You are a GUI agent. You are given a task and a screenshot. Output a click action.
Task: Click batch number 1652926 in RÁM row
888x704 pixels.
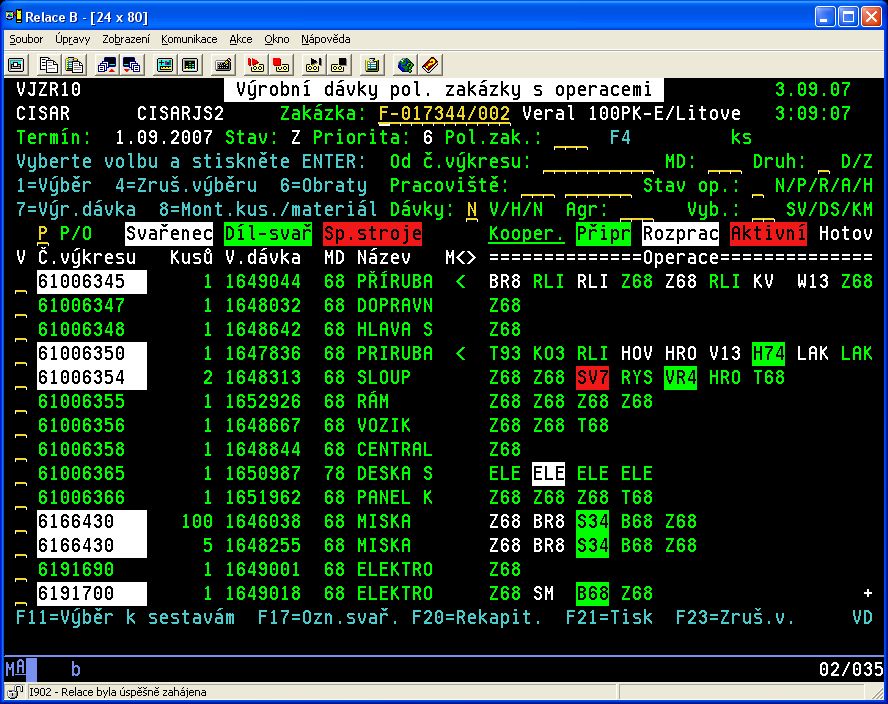[x=263, y=402]
